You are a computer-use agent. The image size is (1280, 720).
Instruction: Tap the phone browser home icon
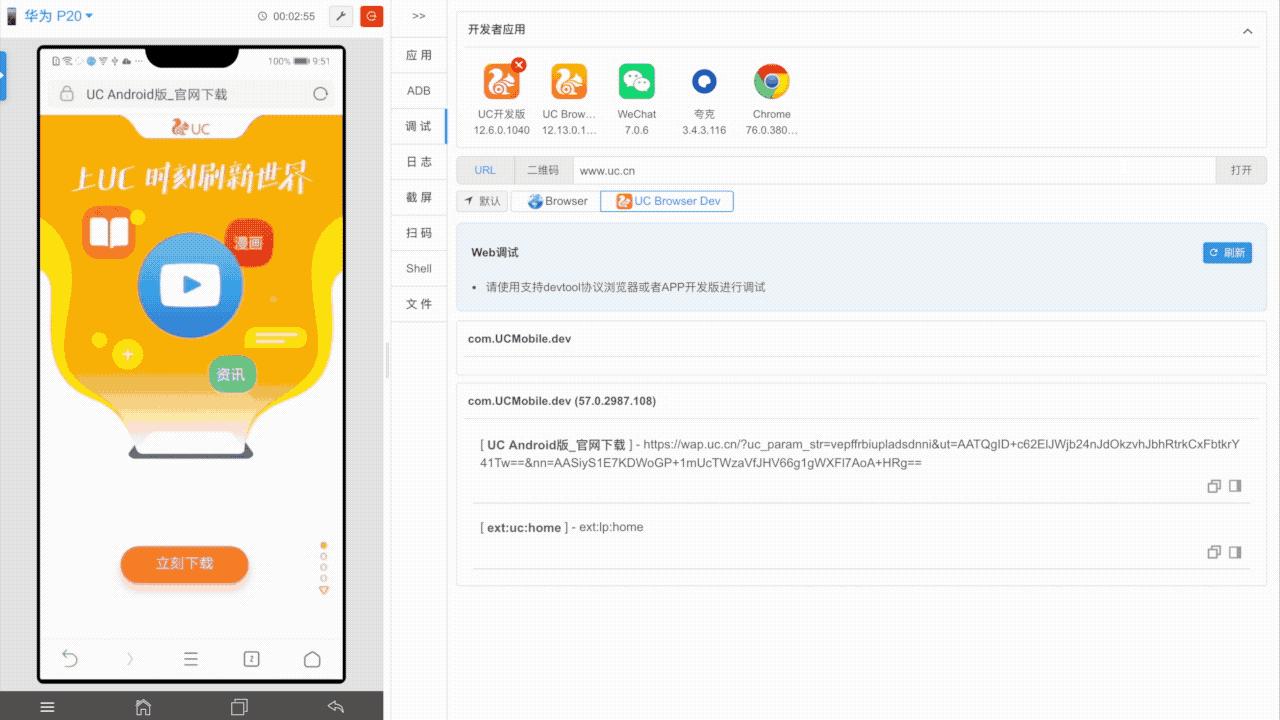(312, 659)
